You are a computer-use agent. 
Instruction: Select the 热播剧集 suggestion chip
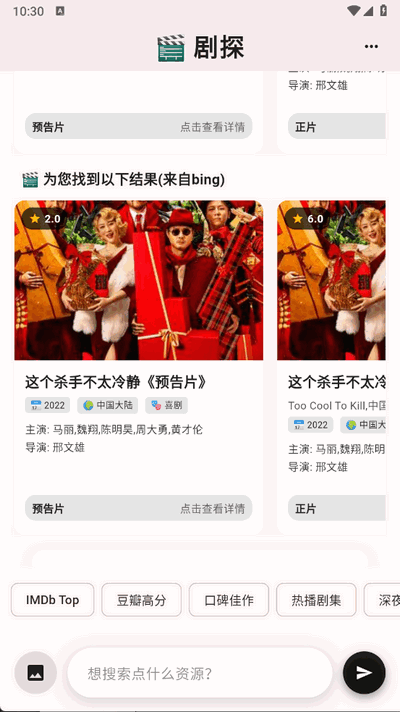coord(316,600)
